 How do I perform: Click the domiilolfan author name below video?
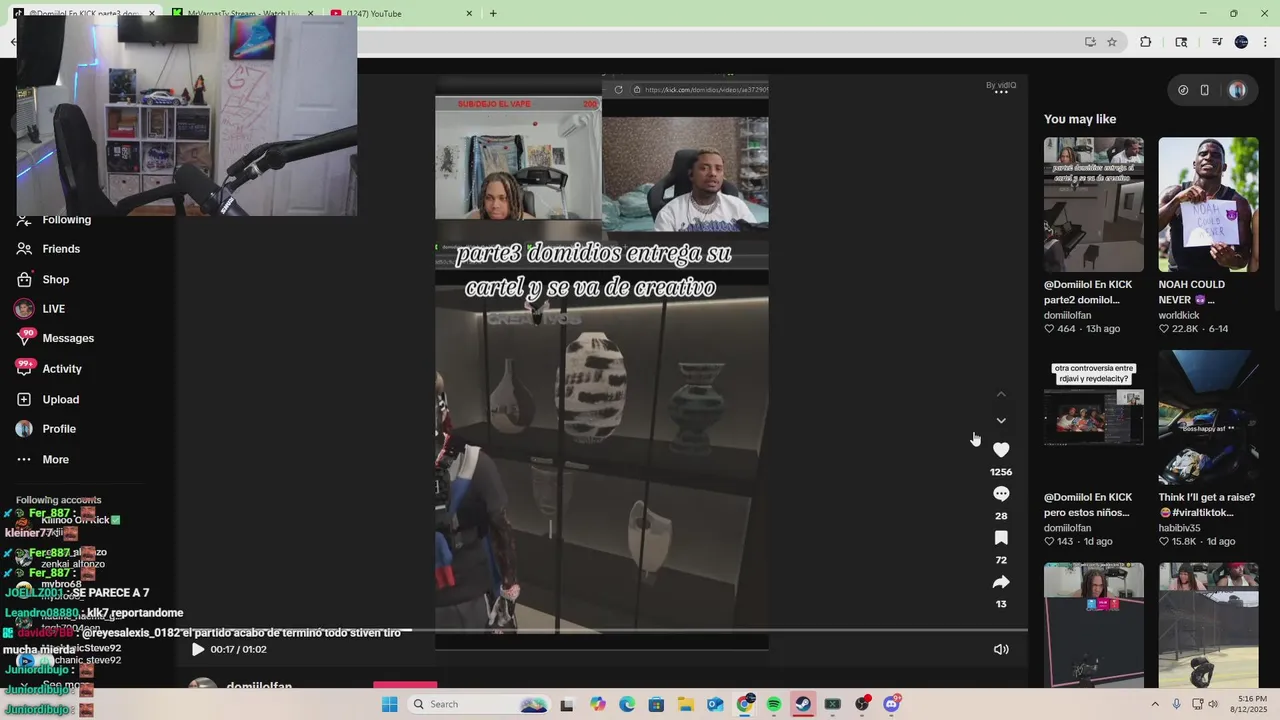click(x=259, y=686)
